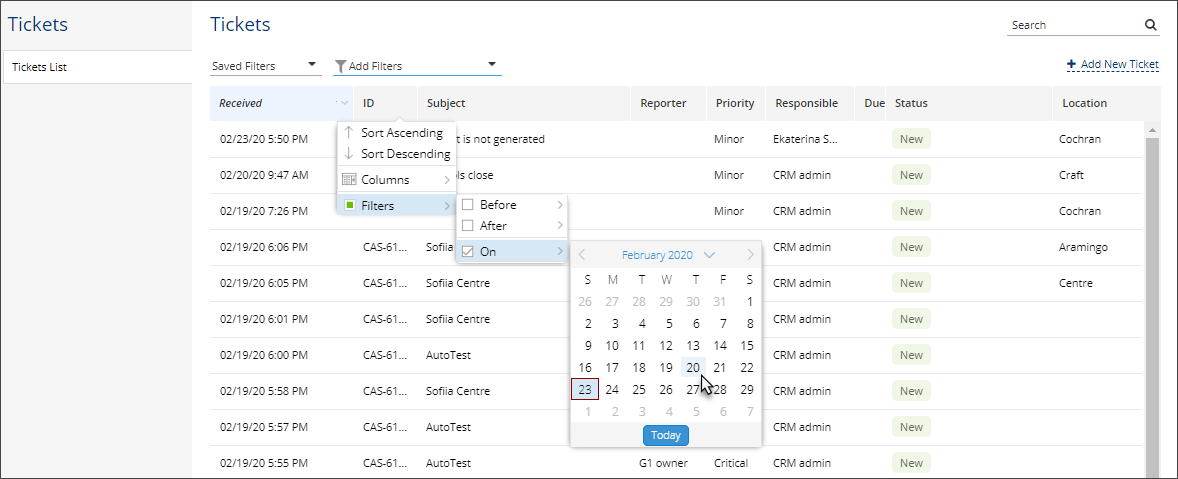Click the Columns grid icon

click(x=349, y=179)
